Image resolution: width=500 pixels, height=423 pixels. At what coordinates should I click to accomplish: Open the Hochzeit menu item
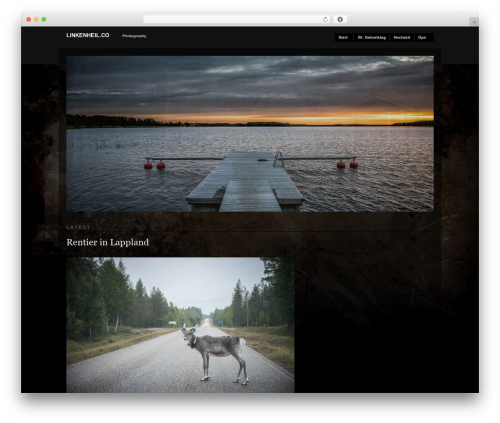tap(402, 37)
